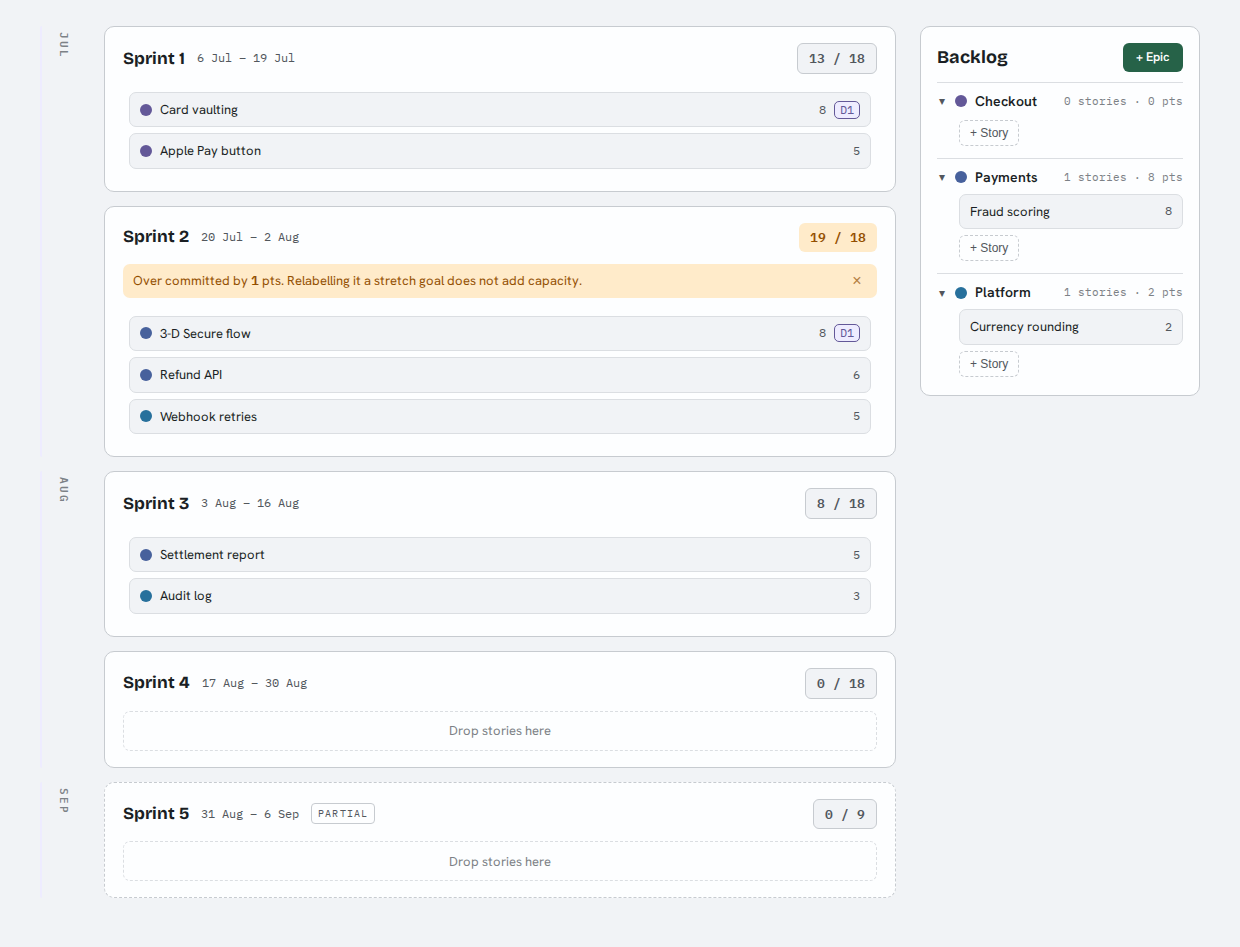Select the Card vaulting story
The height and width of the screenshot is (947, 1240).
(500, 110)
